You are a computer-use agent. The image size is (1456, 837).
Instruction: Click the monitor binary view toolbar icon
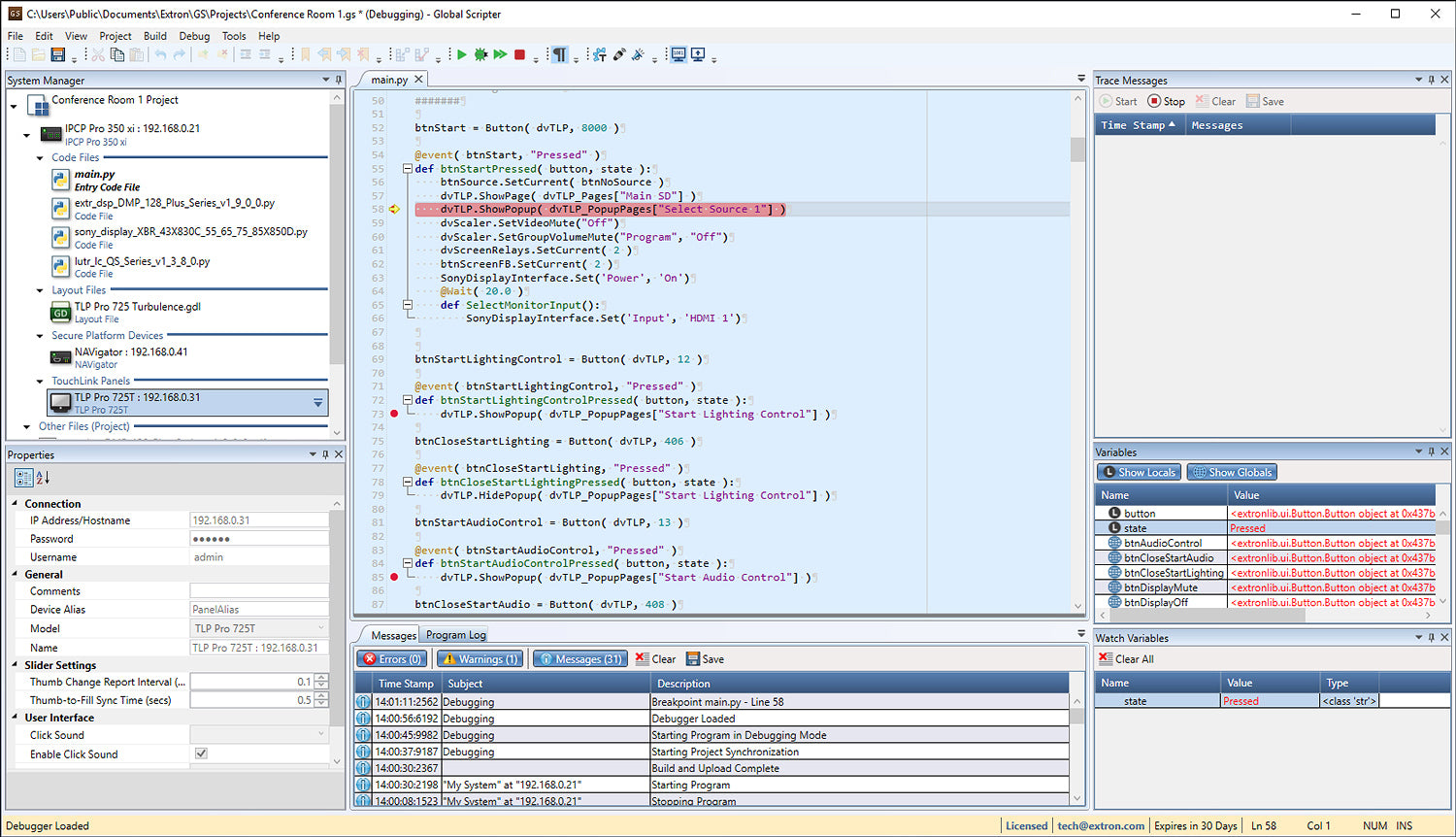point(678,55)
